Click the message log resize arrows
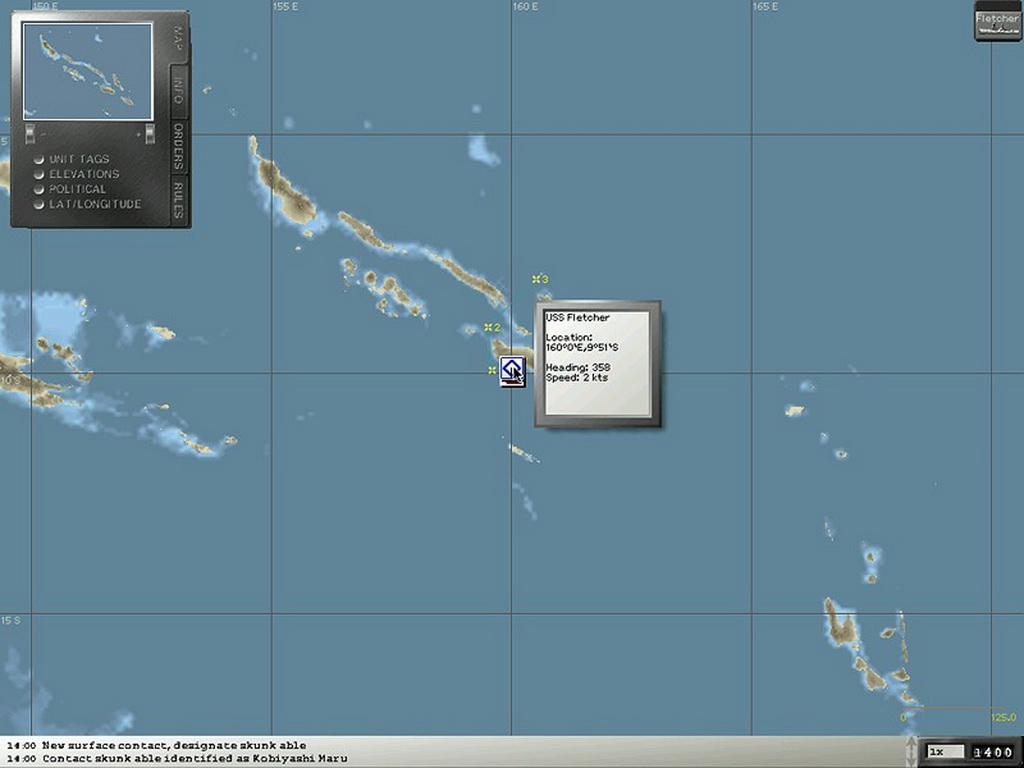 click(910, 750)
